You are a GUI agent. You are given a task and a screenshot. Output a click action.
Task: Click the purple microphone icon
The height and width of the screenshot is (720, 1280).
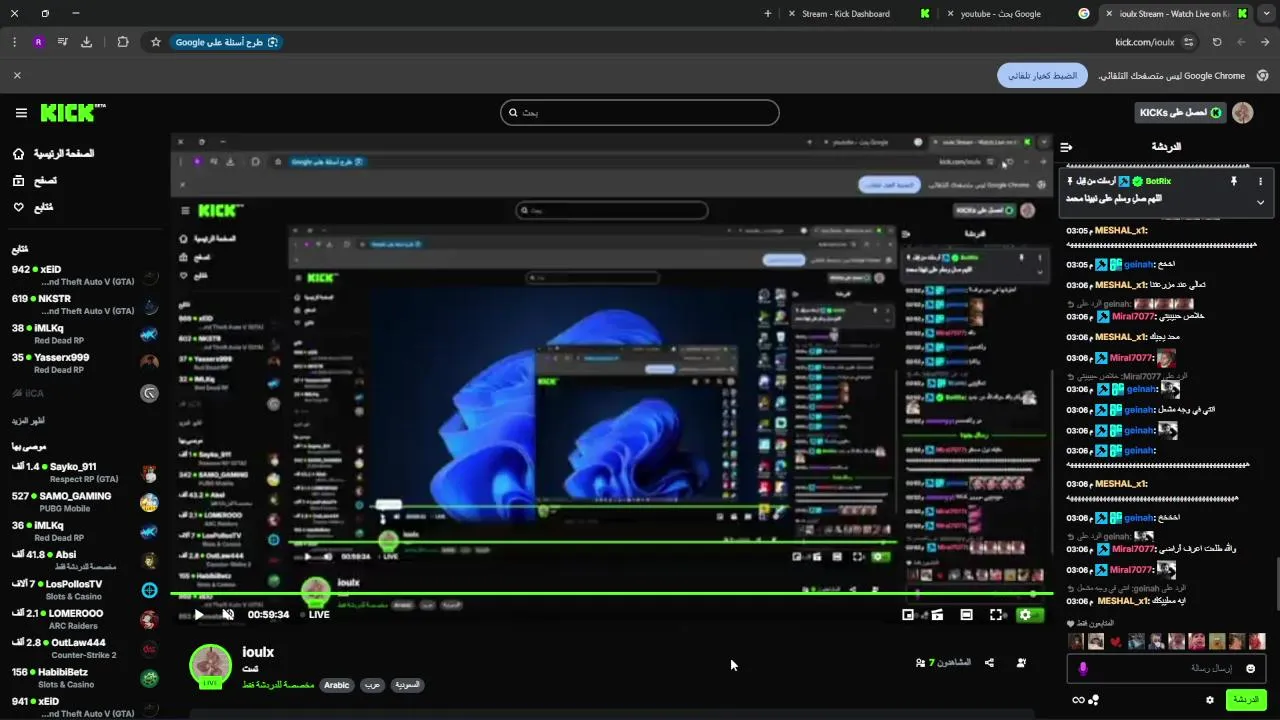pyautogui.click(x=1083, y=668)
